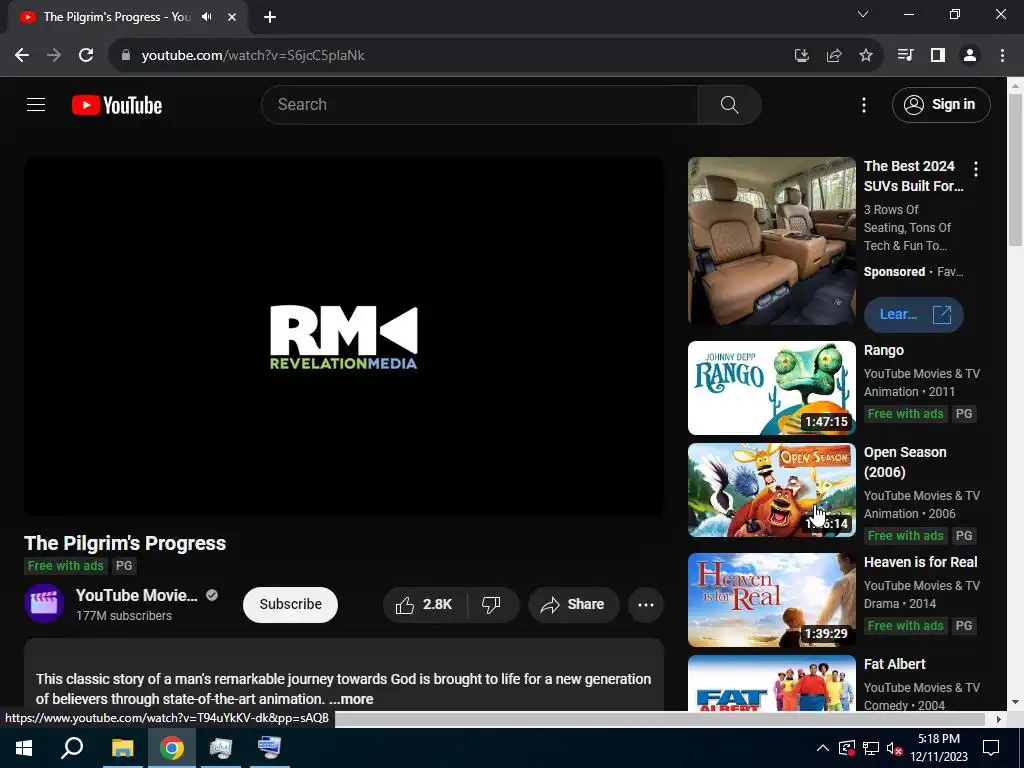
Task: Bookmark this tab with star
Action: (x=866, y=56)
